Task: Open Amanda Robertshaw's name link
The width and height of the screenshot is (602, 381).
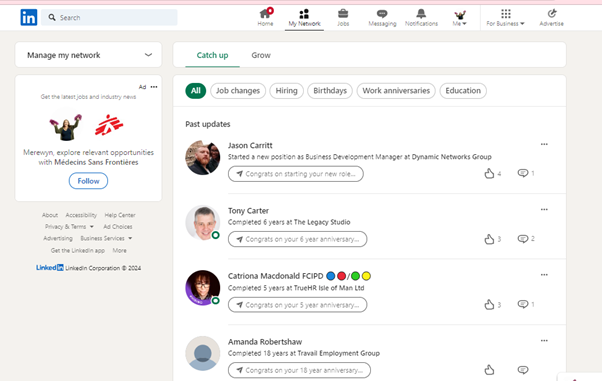Action: [265, 342]
